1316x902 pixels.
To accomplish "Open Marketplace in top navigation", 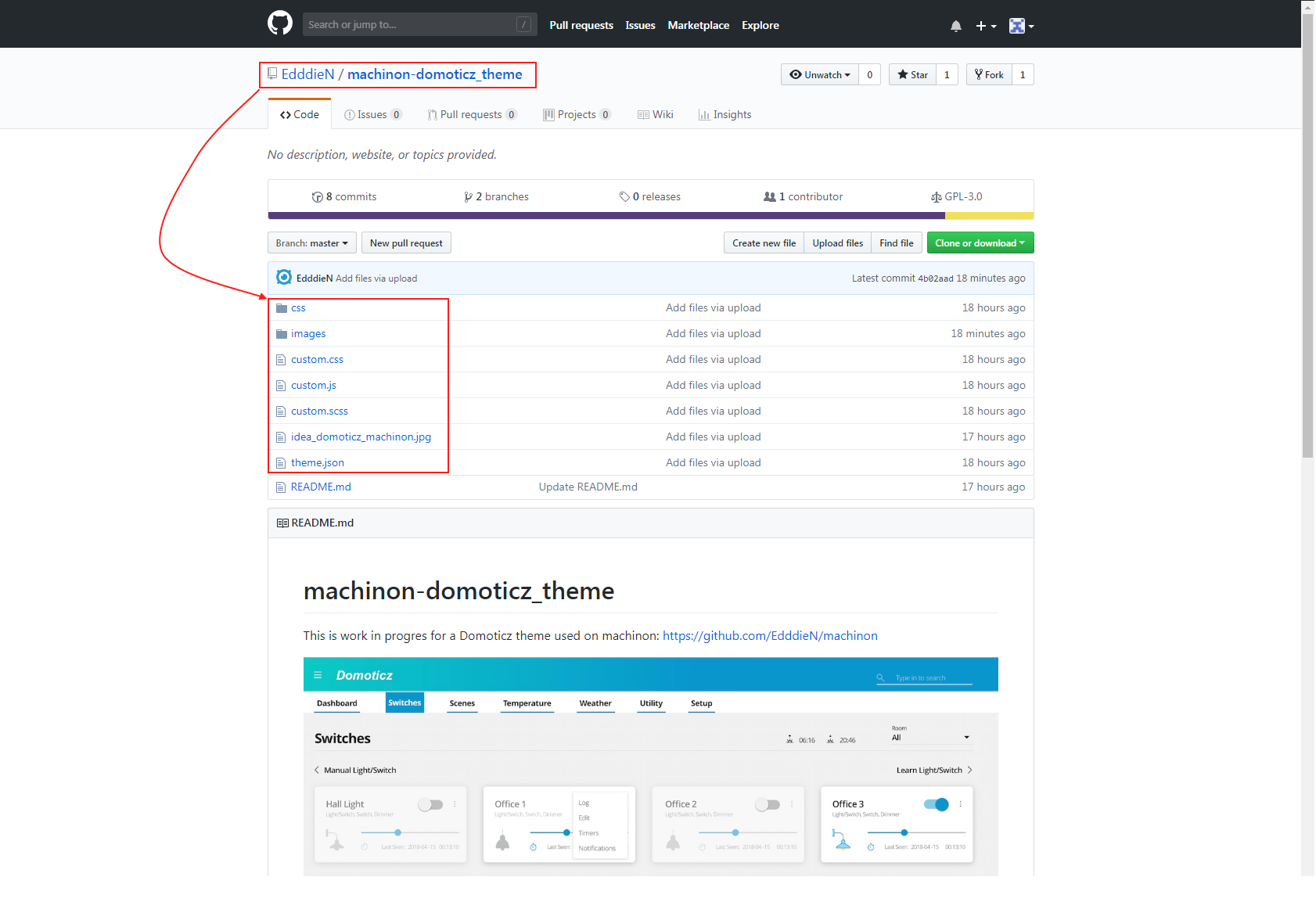I will pos(699,25).
